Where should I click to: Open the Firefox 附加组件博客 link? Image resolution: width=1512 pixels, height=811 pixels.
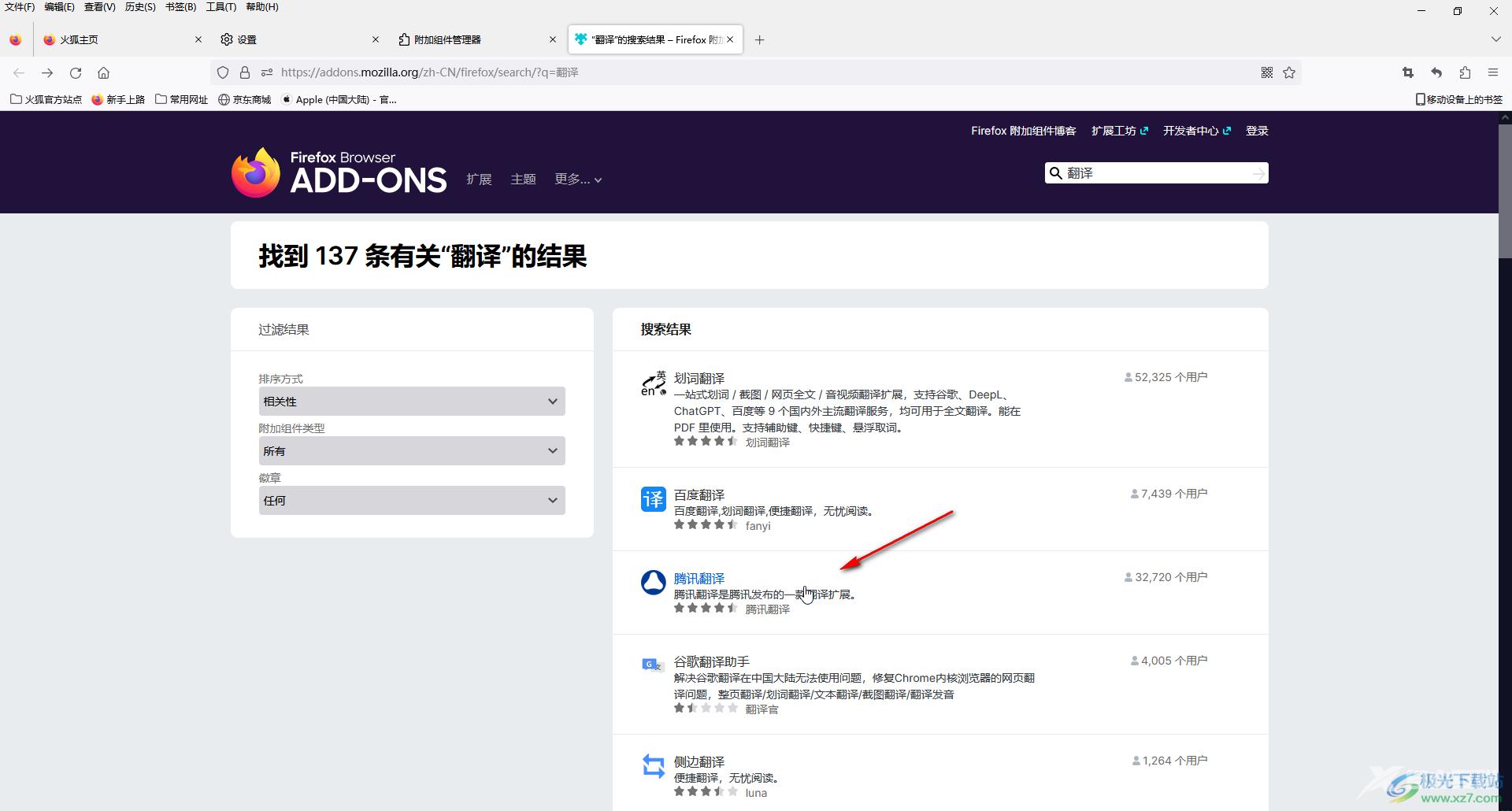pos(1023,131)
